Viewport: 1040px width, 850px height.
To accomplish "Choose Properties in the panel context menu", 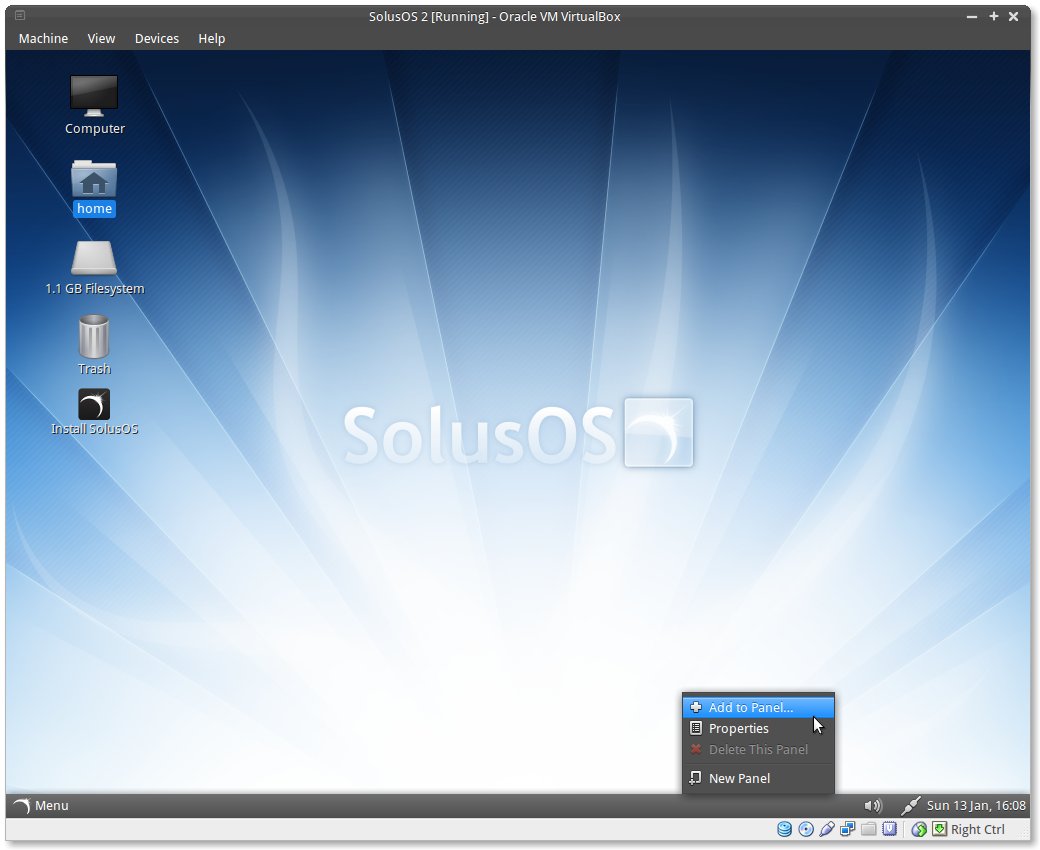I will click(x=758, y=729).
